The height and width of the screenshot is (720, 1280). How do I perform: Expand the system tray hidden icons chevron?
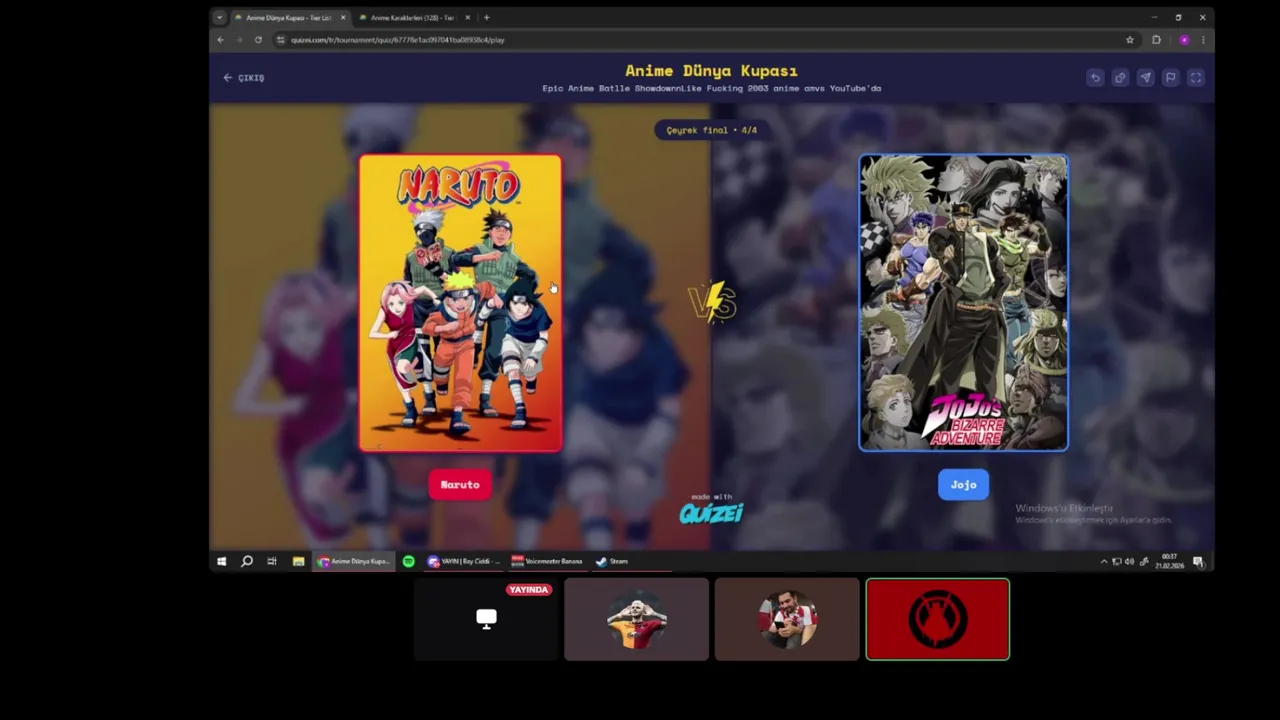1104,561
